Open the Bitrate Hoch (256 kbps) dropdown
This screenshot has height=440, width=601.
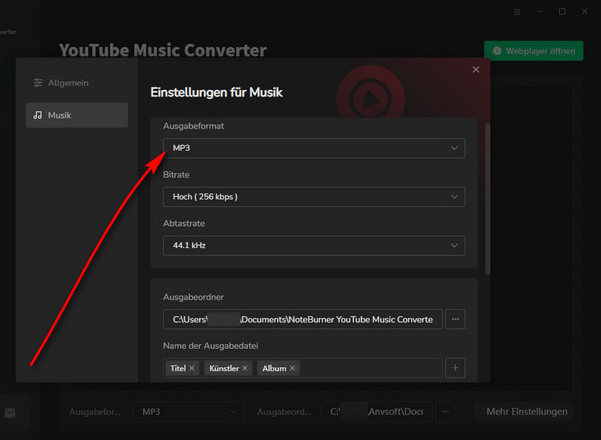click(314, 197)
